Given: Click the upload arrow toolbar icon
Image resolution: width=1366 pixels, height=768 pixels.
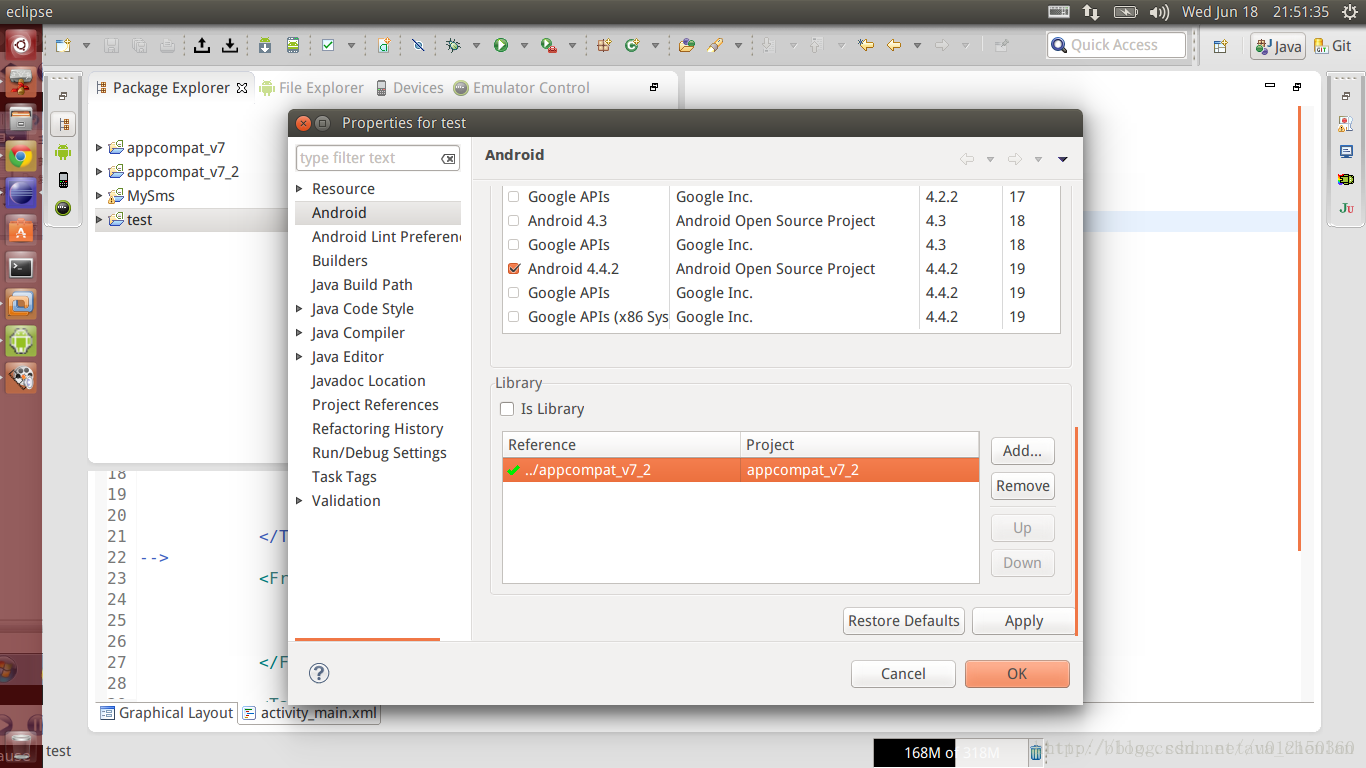Looking at the screenshot, I should (x=202, y=45).
